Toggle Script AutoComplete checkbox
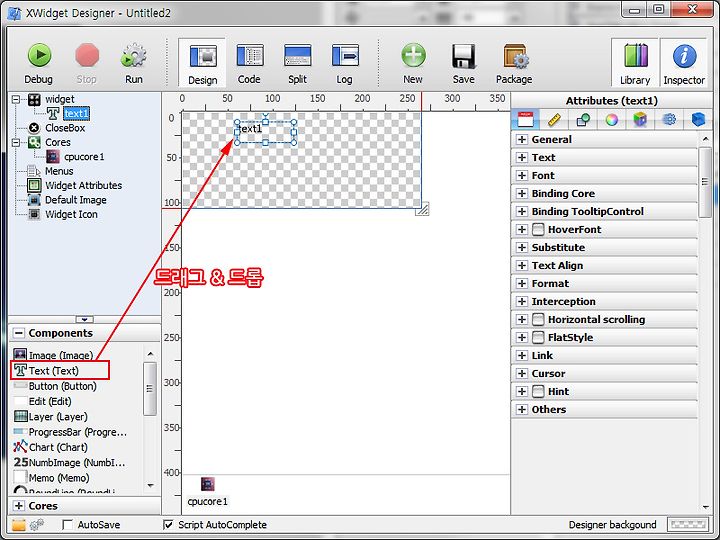This screenshot has height=540, width=720. [x=169, y=524]
